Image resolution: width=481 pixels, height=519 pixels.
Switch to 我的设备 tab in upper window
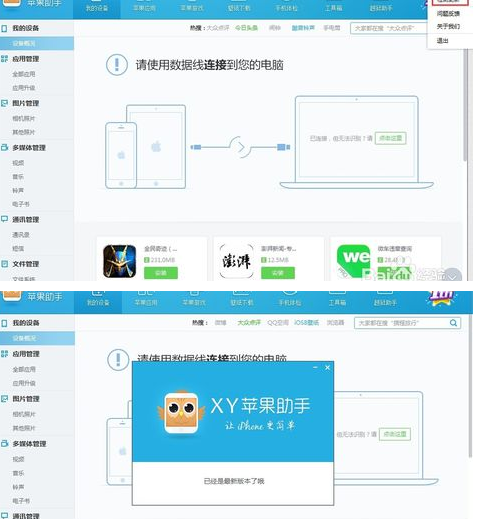click(97, 8)
